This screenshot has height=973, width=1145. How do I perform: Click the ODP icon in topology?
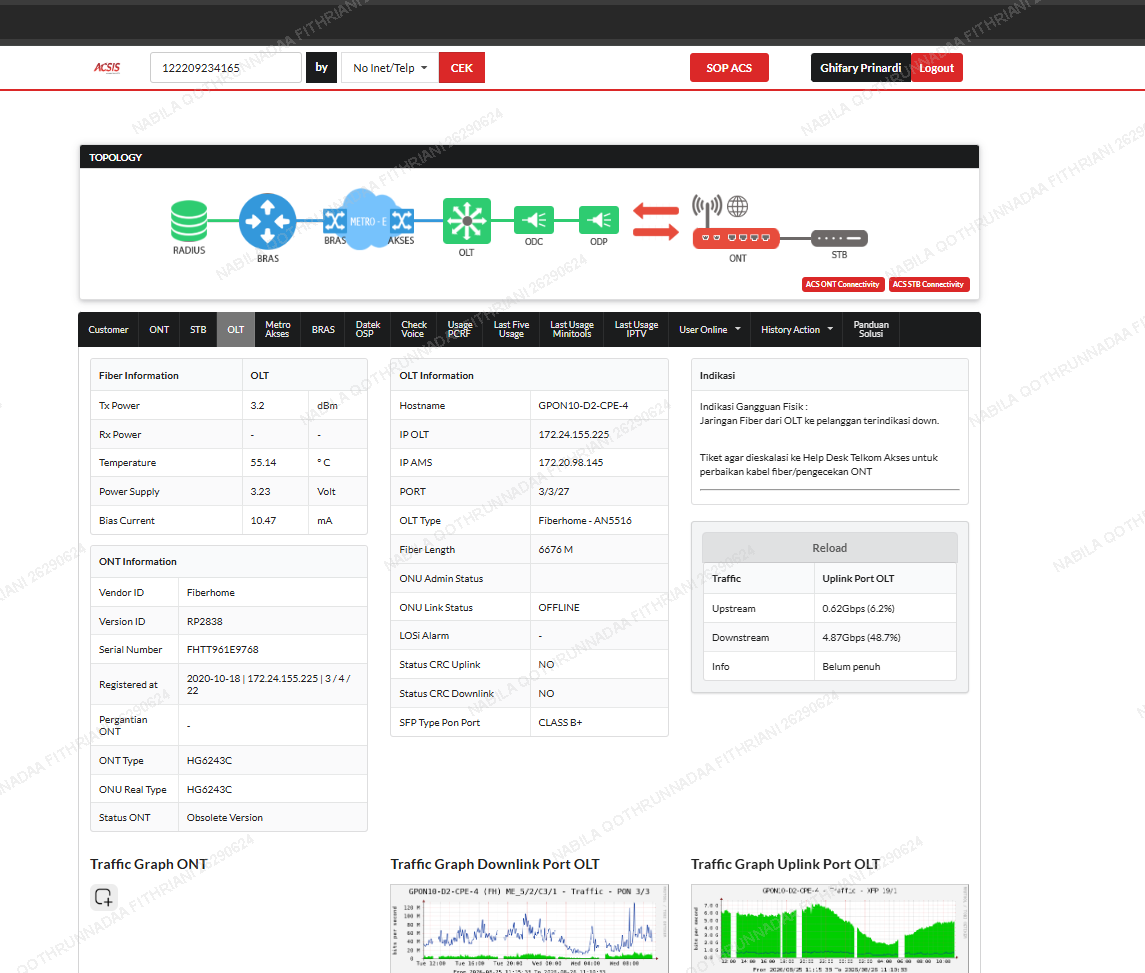pyautogui.click(x=599, y=220)
